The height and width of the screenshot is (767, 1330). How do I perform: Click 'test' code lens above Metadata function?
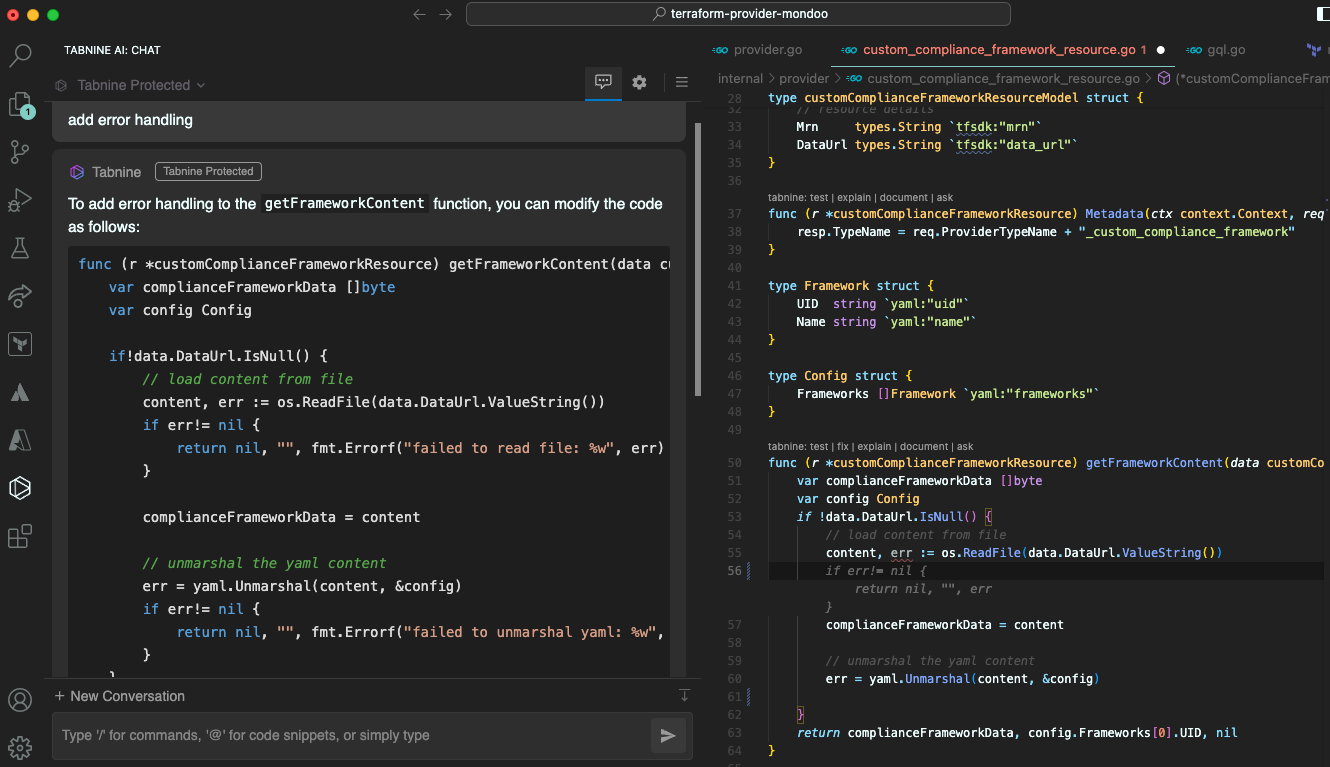click(819, 198)
